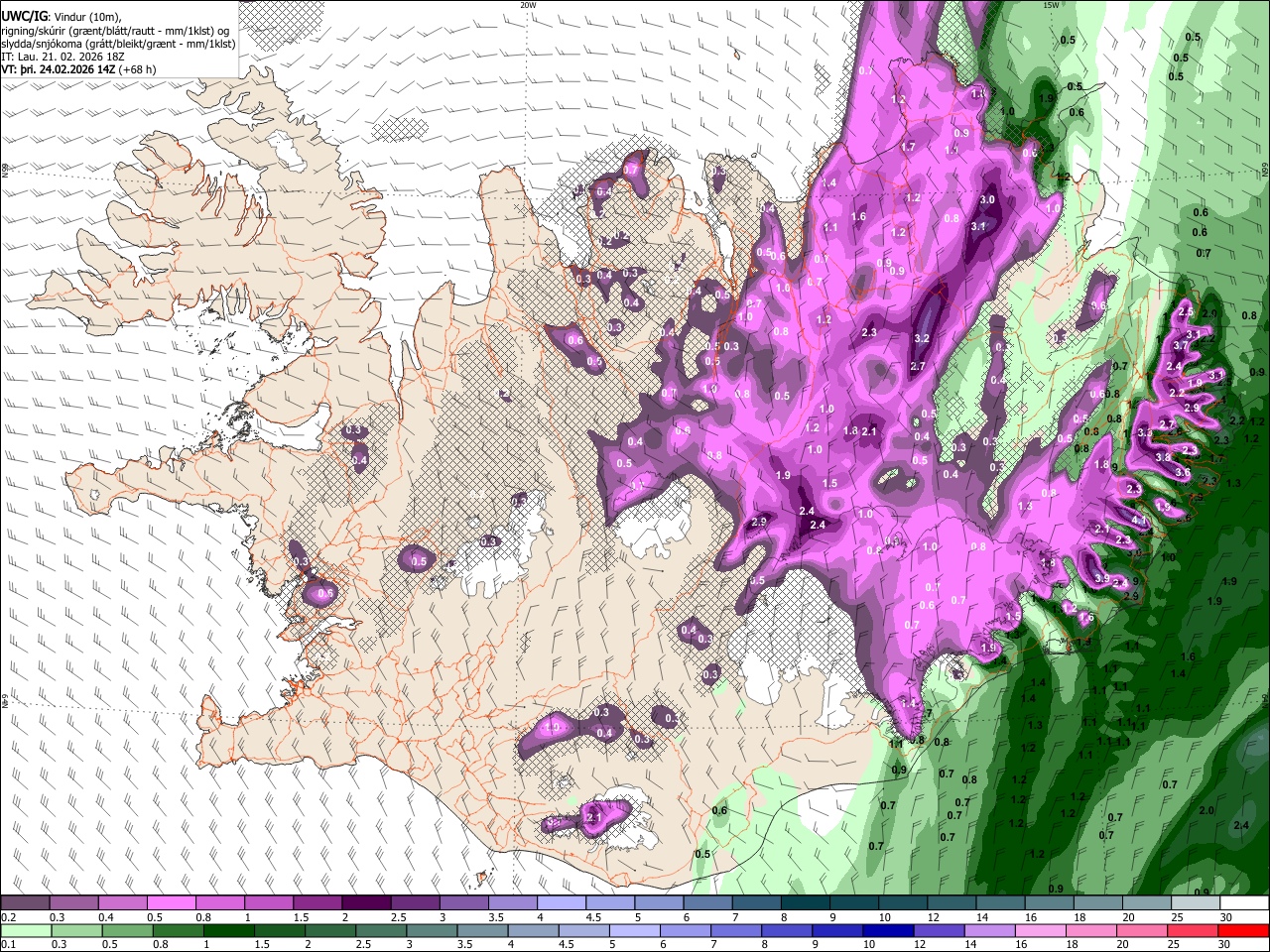Pick the darkest green legend swatch labeled 1

coord(229,930)
